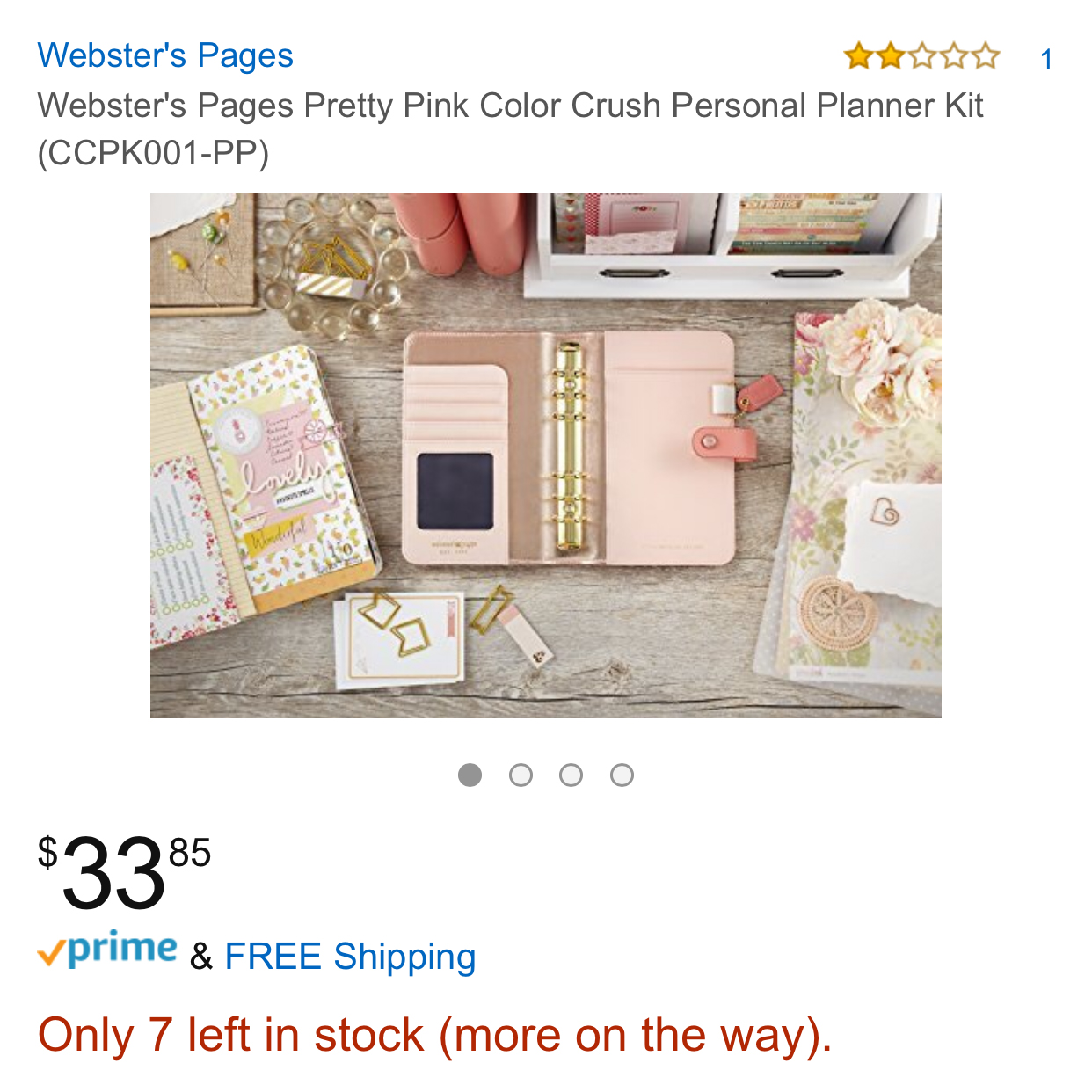Click the gold ring binder in photo
The height and width of the screenshot is (1092, 1092).
point(570,447)
